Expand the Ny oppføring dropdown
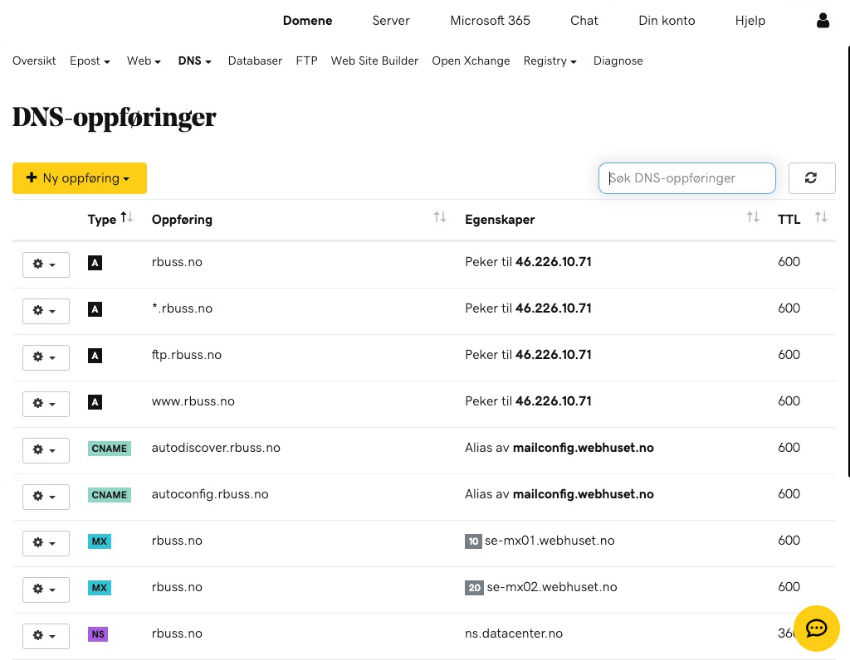 click(x=80, y=178)
